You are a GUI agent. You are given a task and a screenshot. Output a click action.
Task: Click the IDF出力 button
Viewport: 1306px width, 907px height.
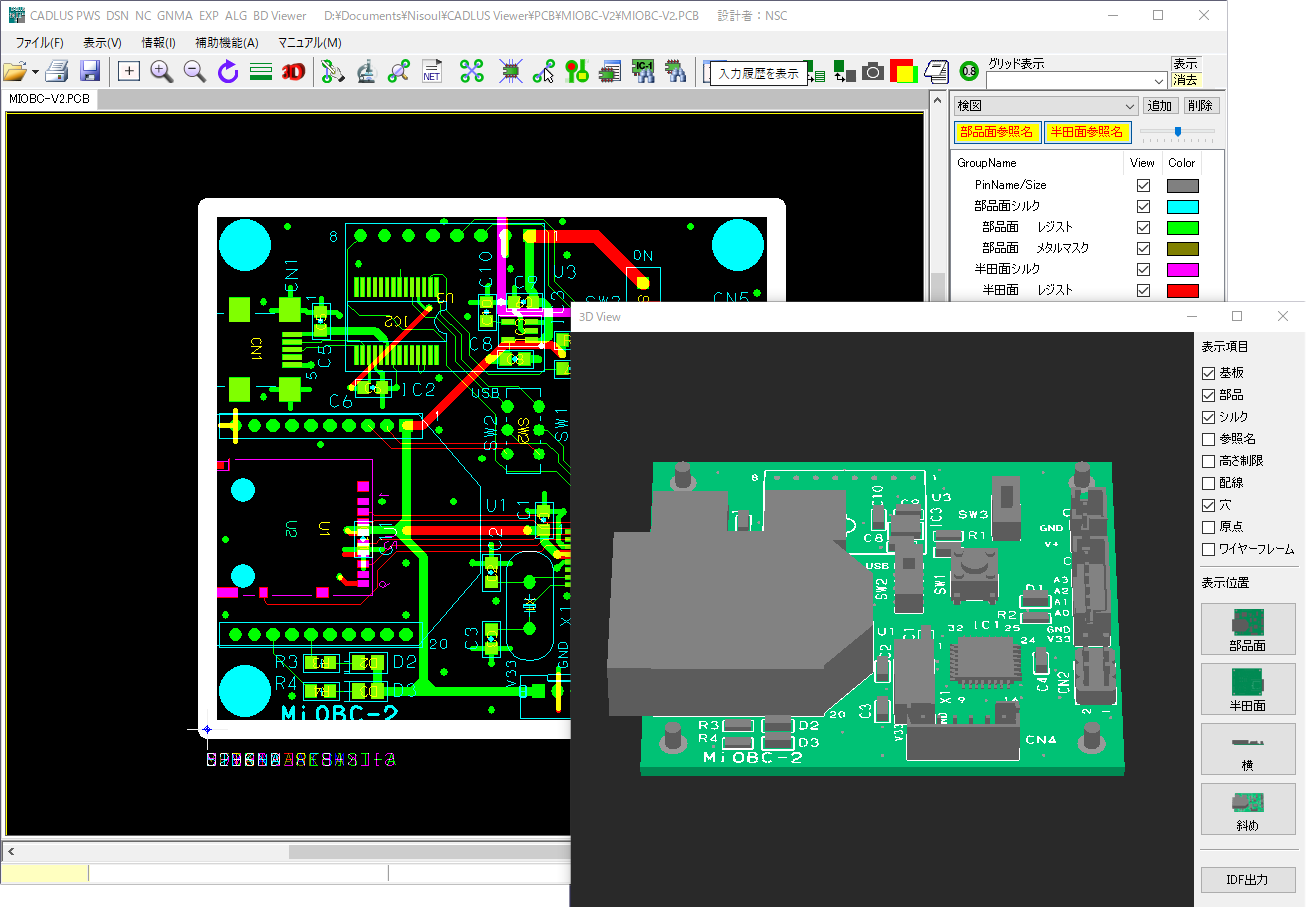tap(1247, 880)
